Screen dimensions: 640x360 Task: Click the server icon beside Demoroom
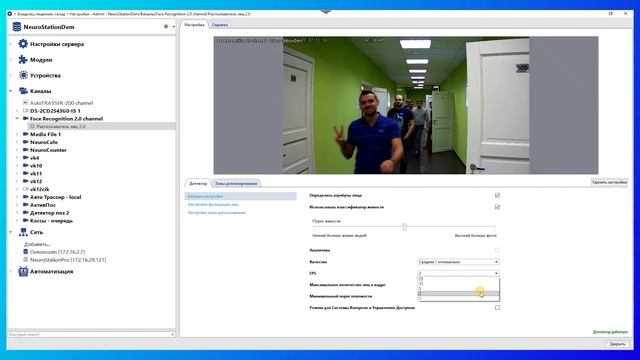[26, 252]
